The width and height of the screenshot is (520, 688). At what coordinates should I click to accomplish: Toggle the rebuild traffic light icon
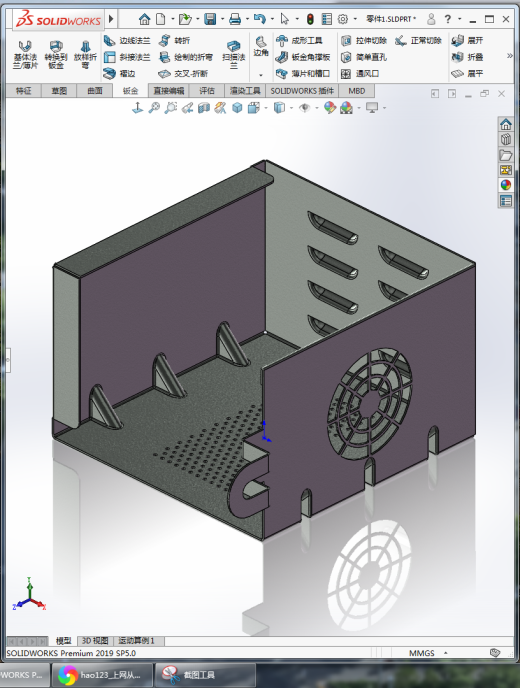pyautogui.click(x=310, y=19)
